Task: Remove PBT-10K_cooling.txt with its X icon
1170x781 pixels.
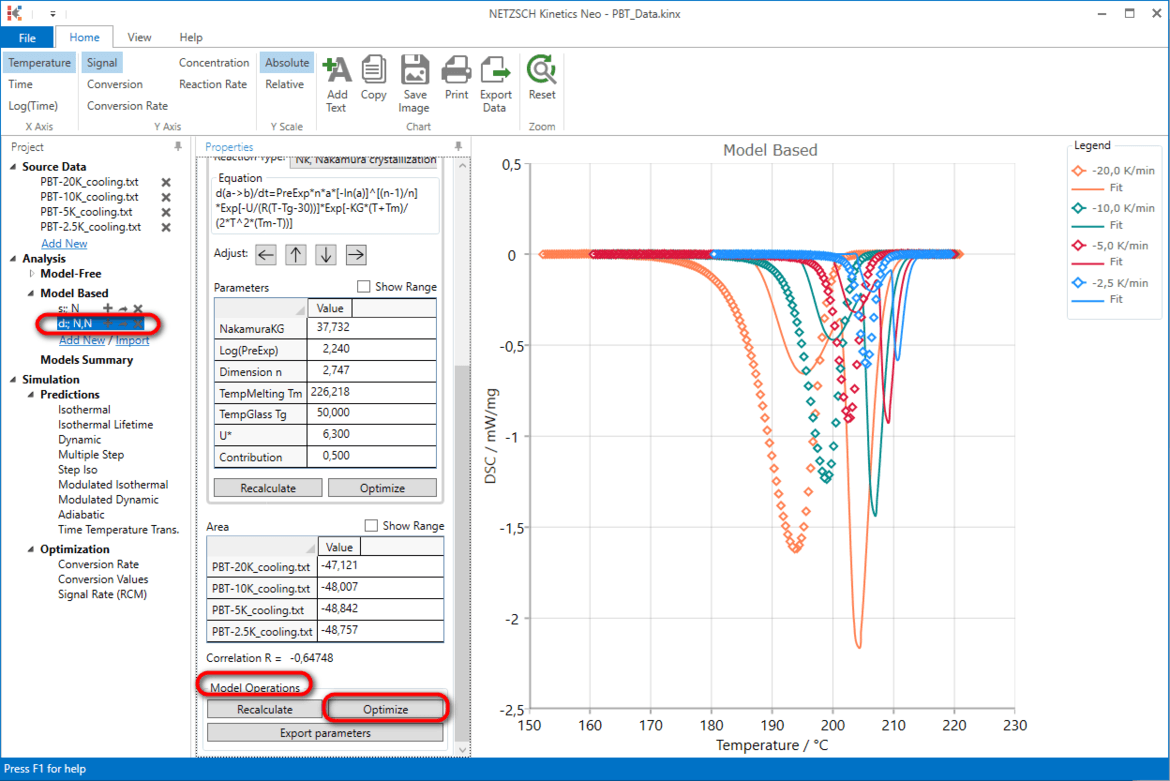Action: point(166,197)
